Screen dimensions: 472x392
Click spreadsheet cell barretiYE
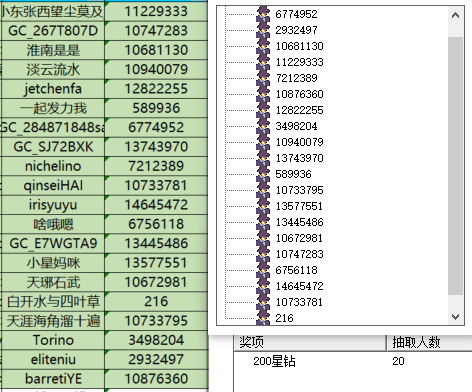(x=53, y=379)
